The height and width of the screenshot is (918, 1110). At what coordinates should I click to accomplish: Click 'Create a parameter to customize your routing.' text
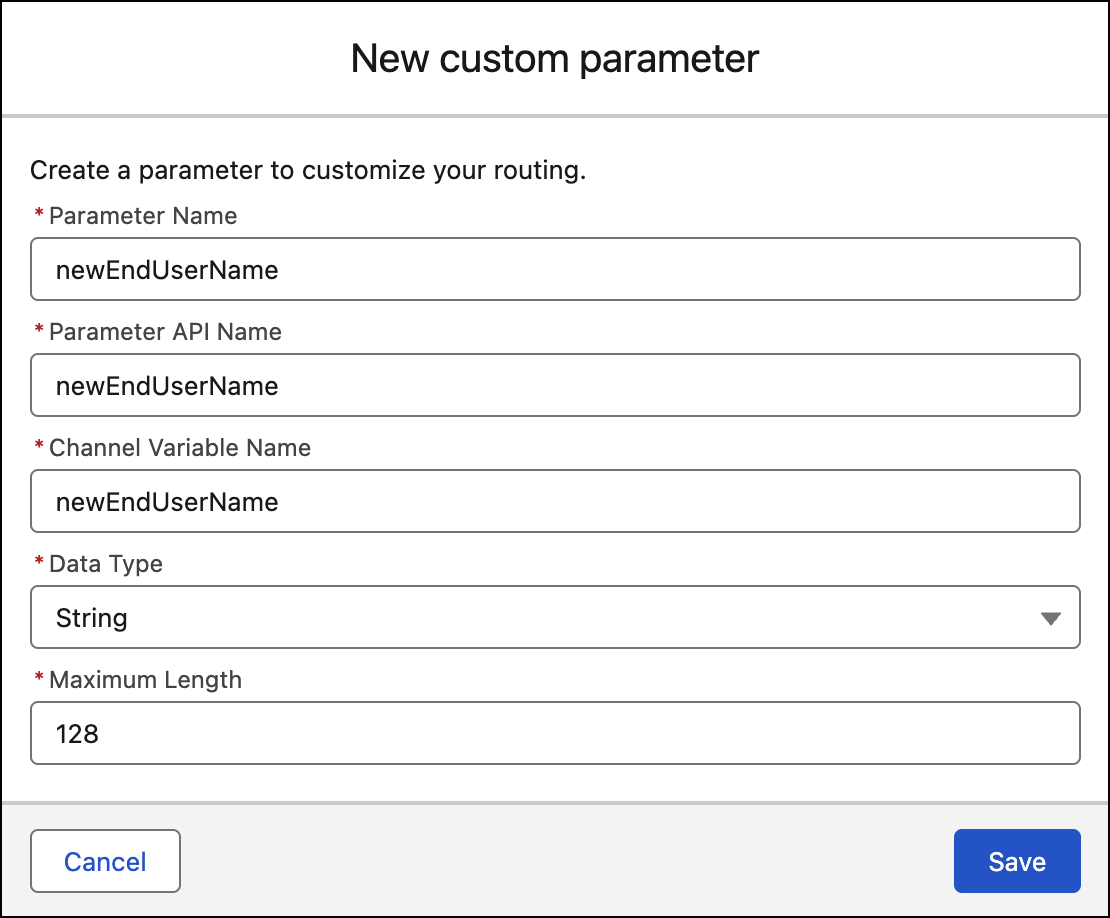(x=308, y=171)
